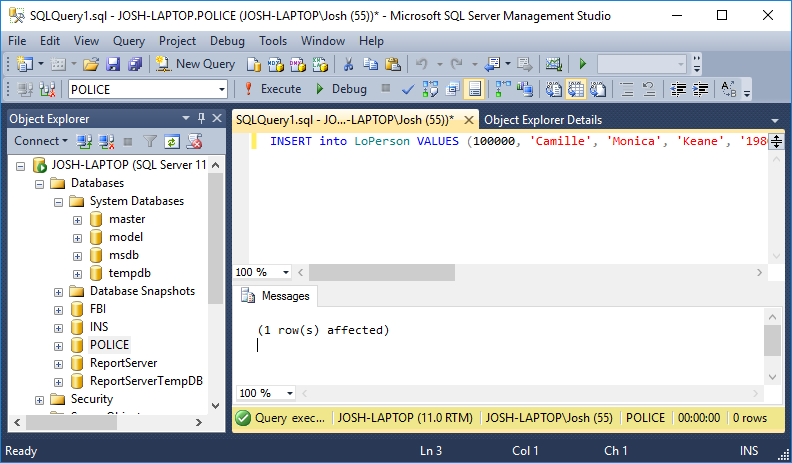Click the New Project icon in toolbar
This screenshot has height=463, width=792.
(x=25, y=64)
